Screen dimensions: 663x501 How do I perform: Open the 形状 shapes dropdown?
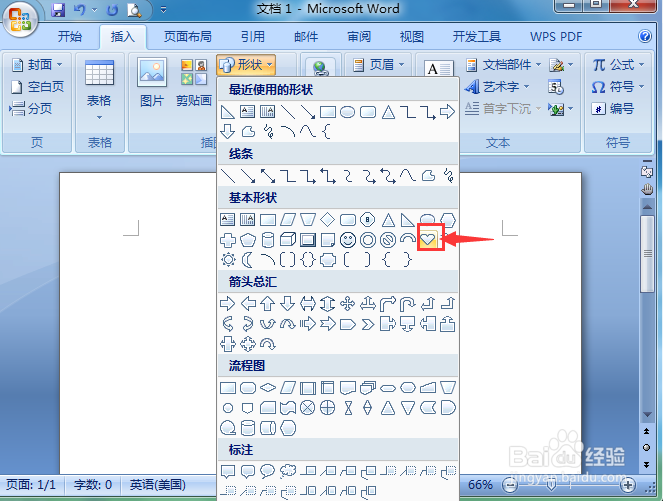(246, 65)
